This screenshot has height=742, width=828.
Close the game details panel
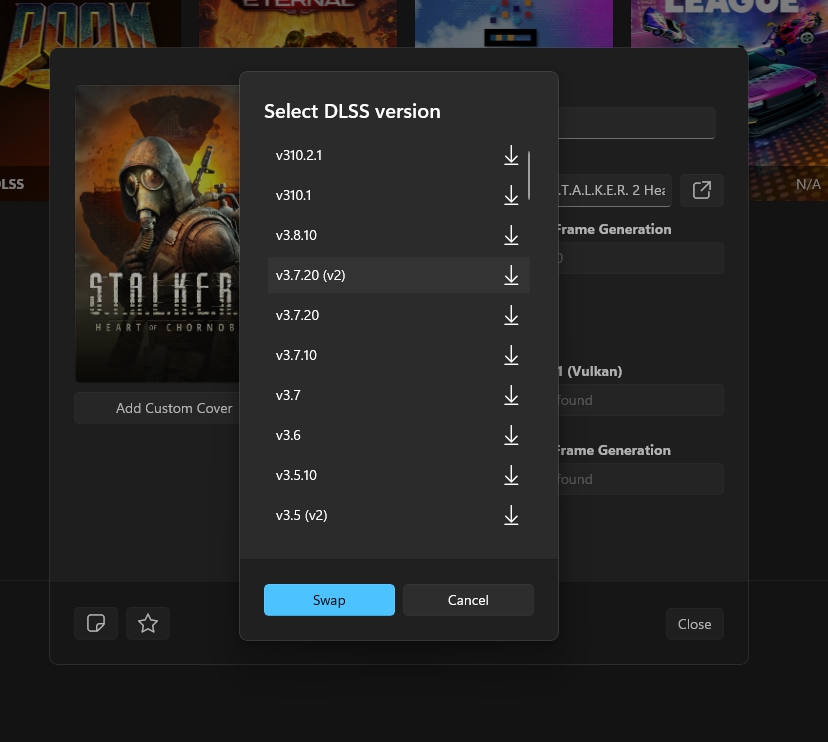click(694, 624)
